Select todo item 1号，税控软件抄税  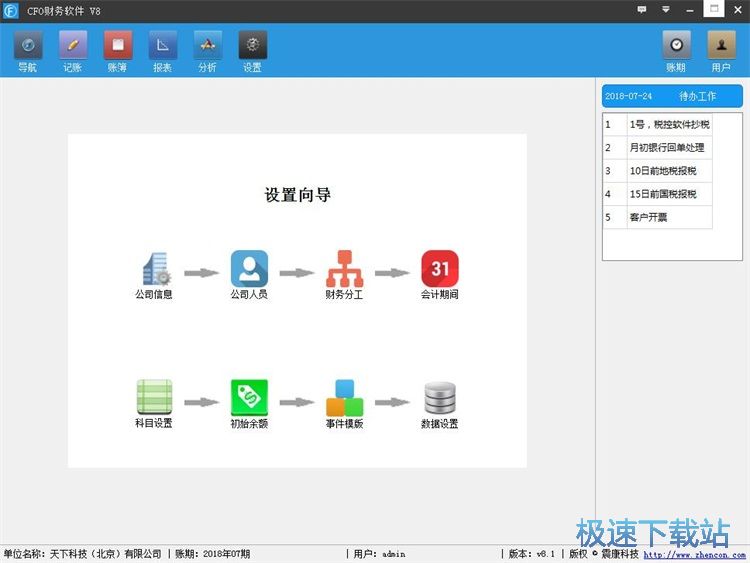pos(669,125)
